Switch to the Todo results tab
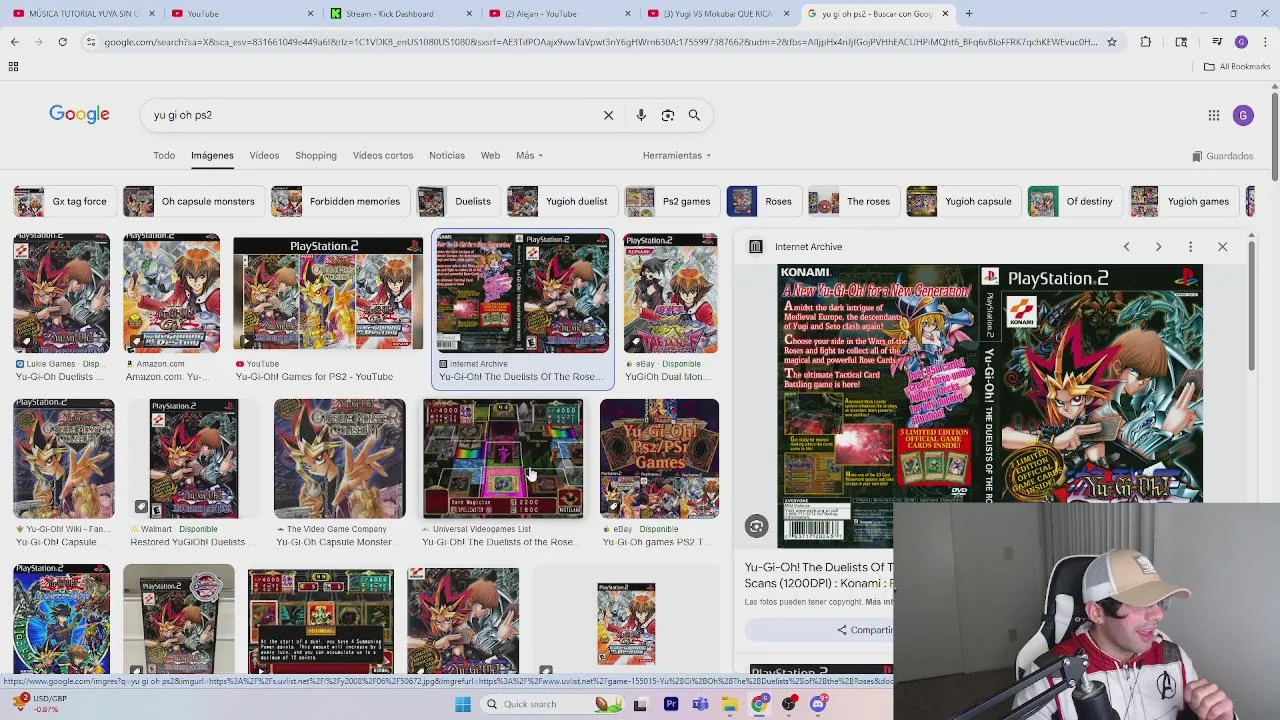The image size is (1280, 720). [164, 155]
